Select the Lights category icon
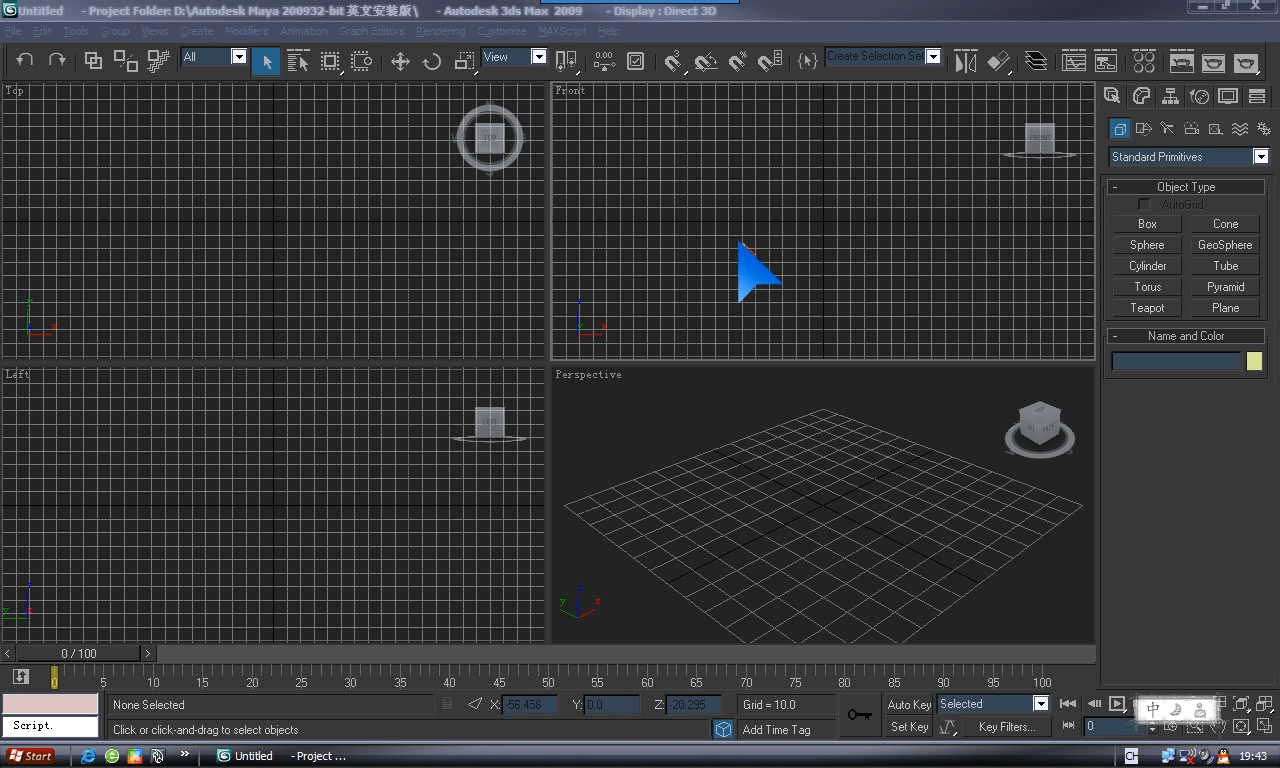This screenshot has width=1280, height=768. pos(1168,128)
